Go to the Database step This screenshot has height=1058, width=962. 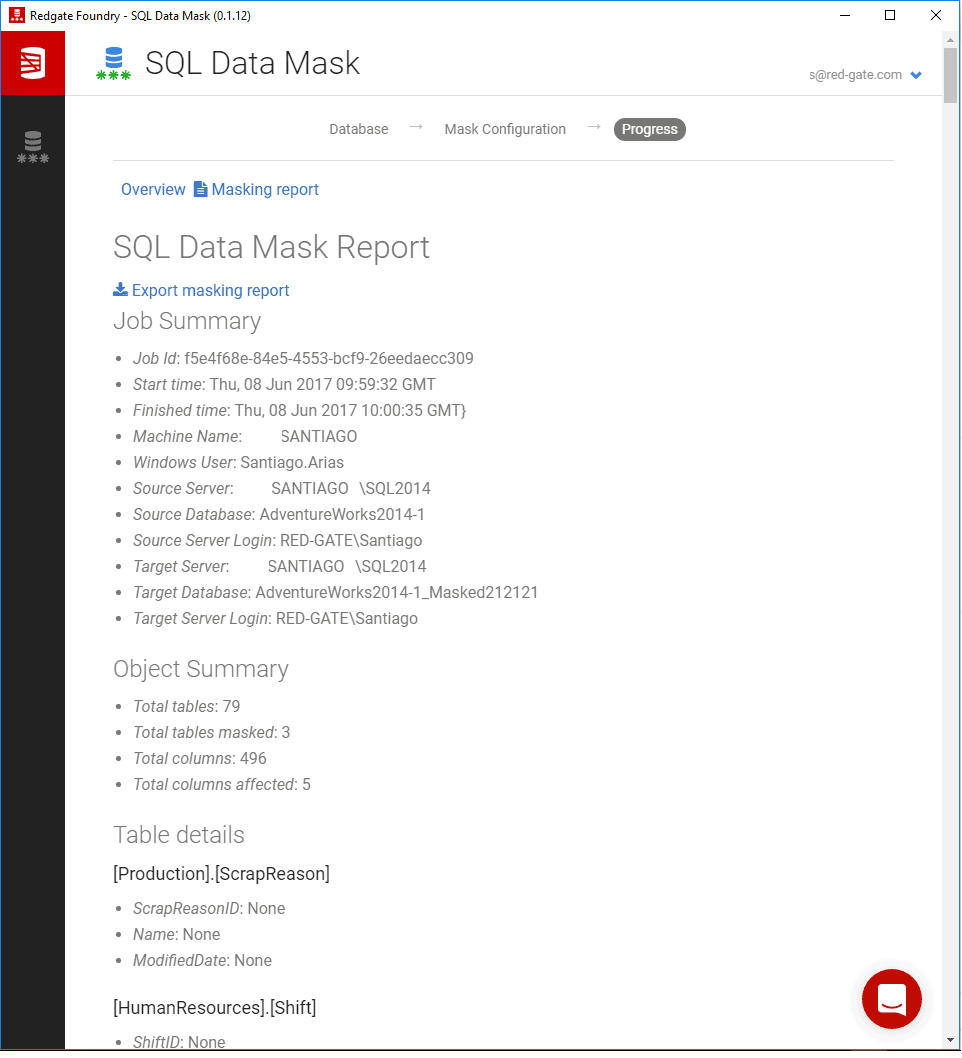(x=358, y=129)
